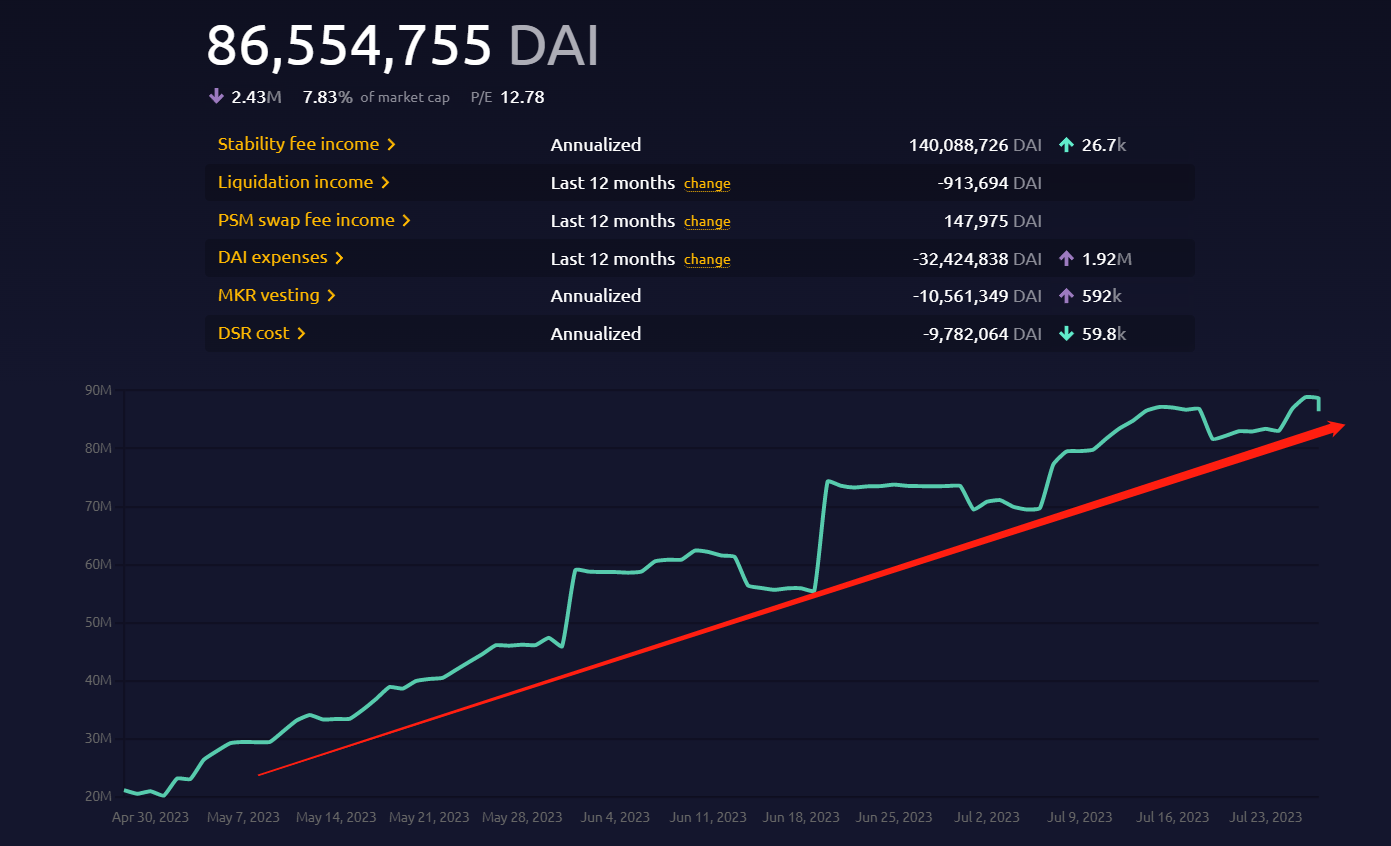Click the chevron after PSM swap fee income

click(x=406, y=221)
